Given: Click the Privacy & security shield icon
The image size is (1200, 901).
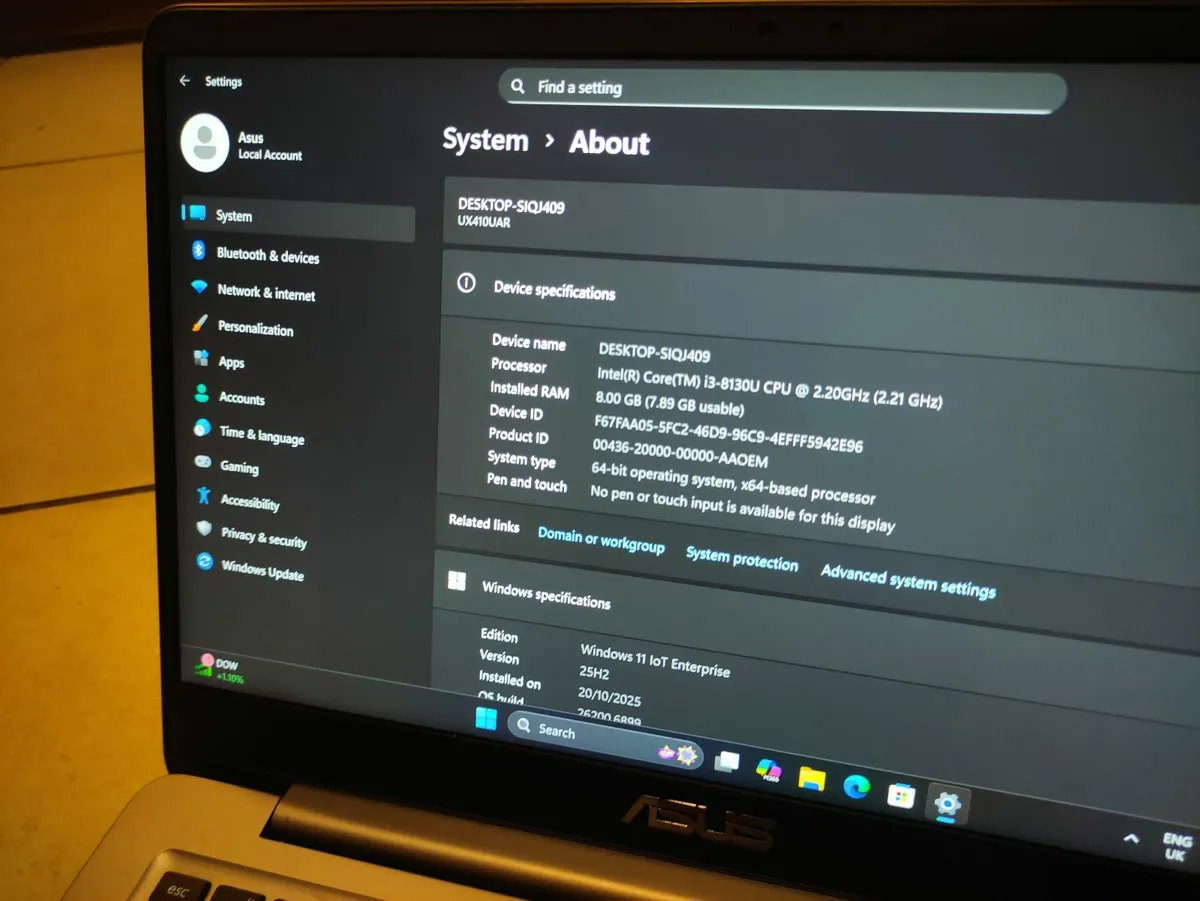Looking at the screenshot, I should (x=204, y=529).
